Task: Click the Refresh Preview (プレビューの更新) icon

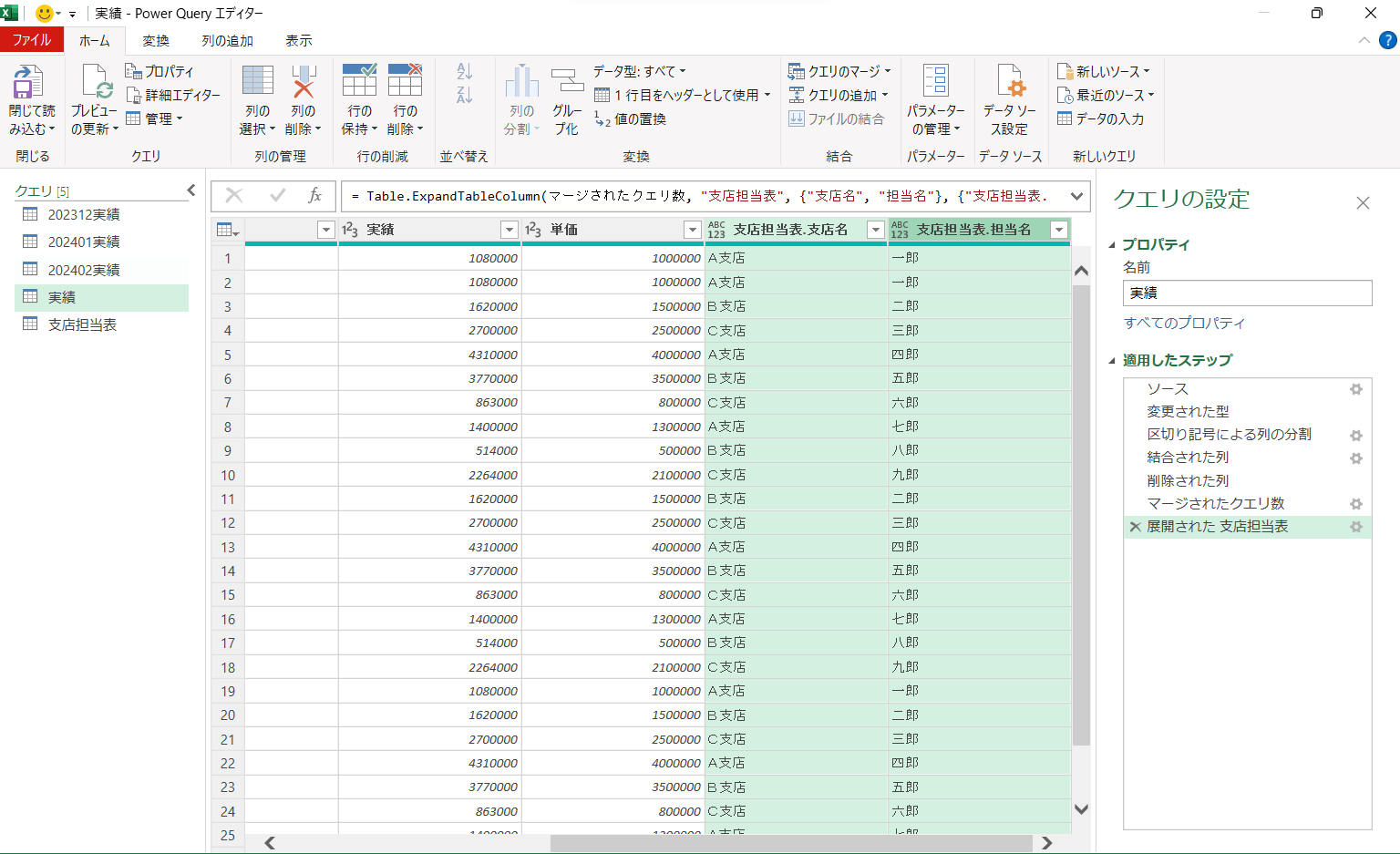Action: click(x=96, y=81)
